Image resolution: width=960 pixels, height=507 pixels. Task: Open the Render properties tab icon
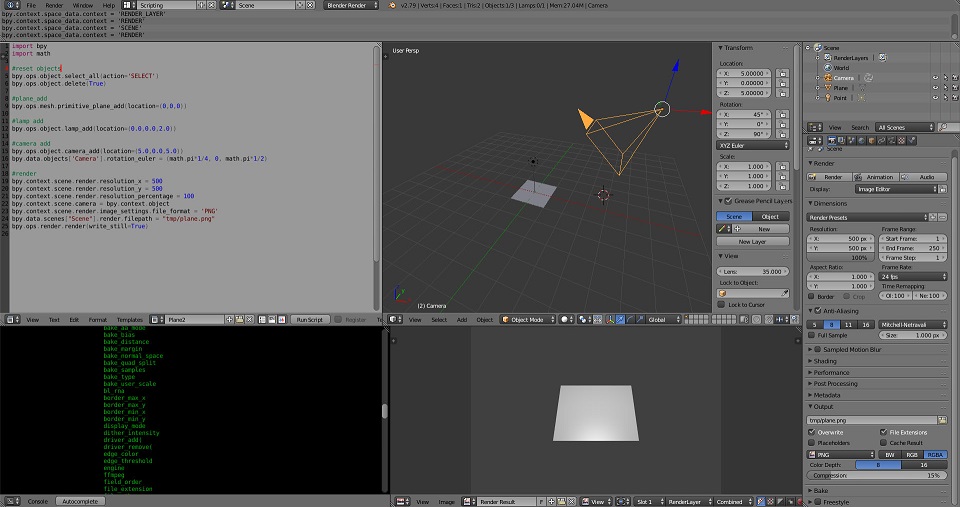tap(832, 141)
